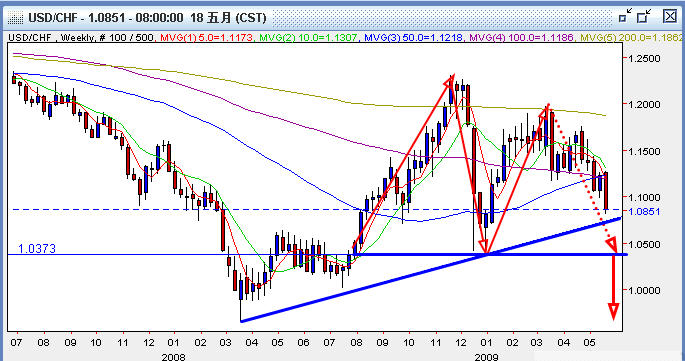Click the 1.0000 price axis label
The image size is (685, 361).
644,290
